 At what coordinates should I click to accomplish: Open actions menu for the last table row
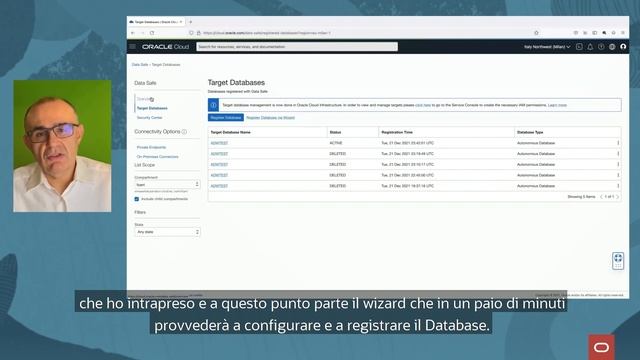click(618, 186)
